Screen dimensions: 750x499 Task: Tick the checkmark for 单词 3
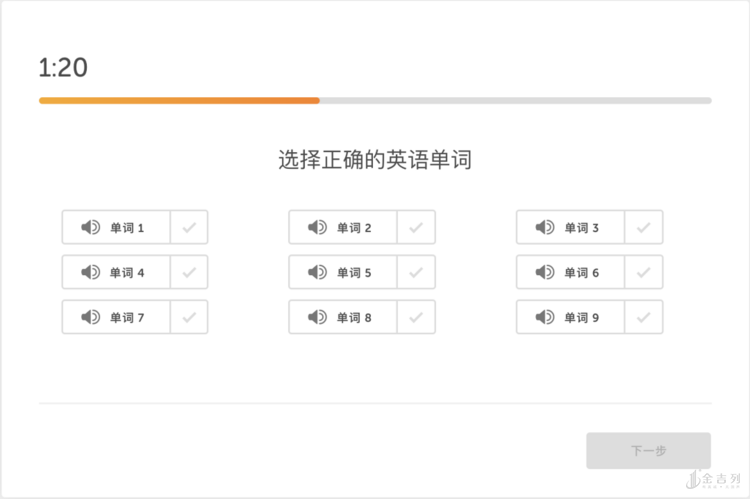click(644, 227)
